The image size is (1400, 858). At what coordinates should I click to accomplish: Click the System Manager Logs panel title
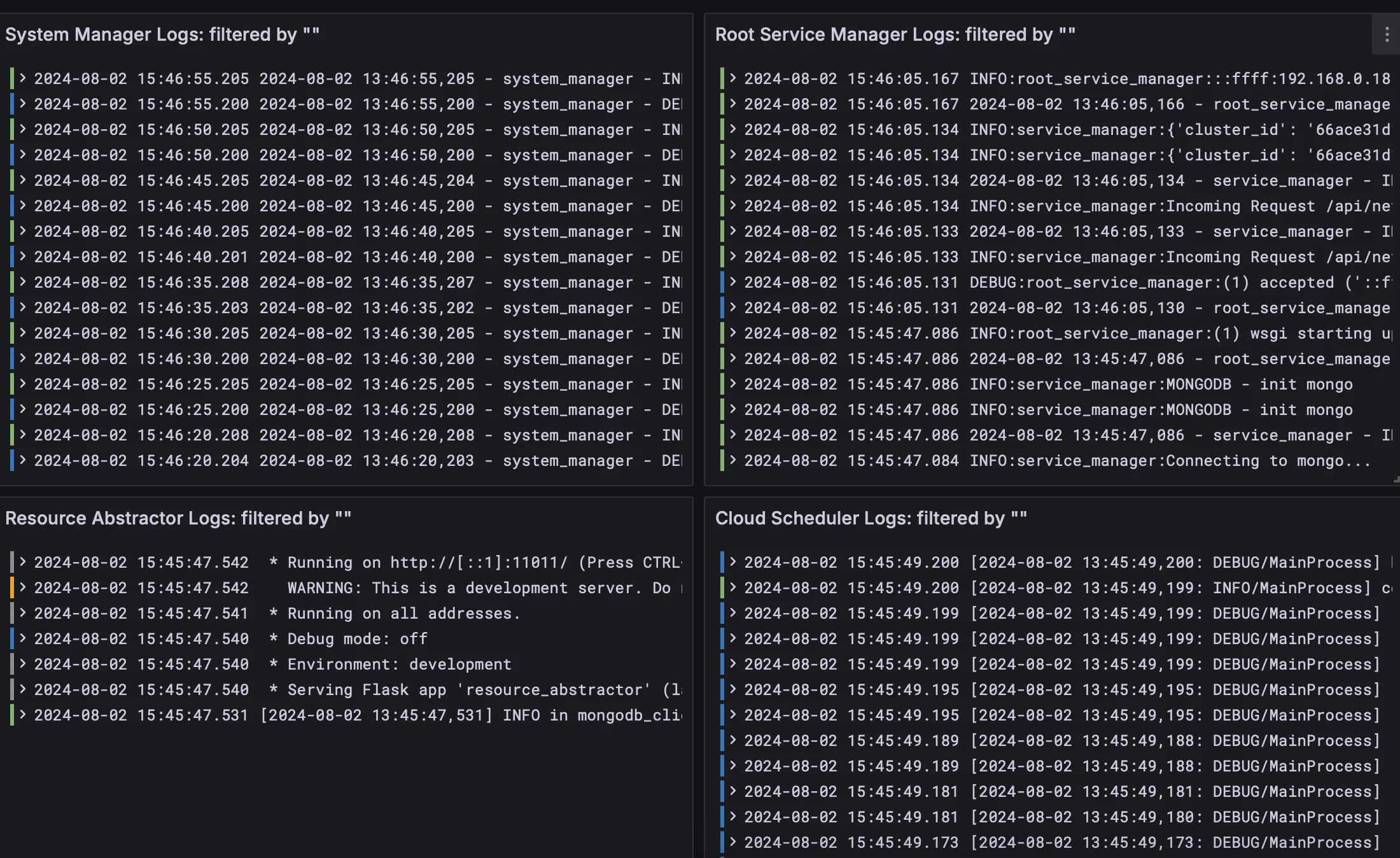162,34
